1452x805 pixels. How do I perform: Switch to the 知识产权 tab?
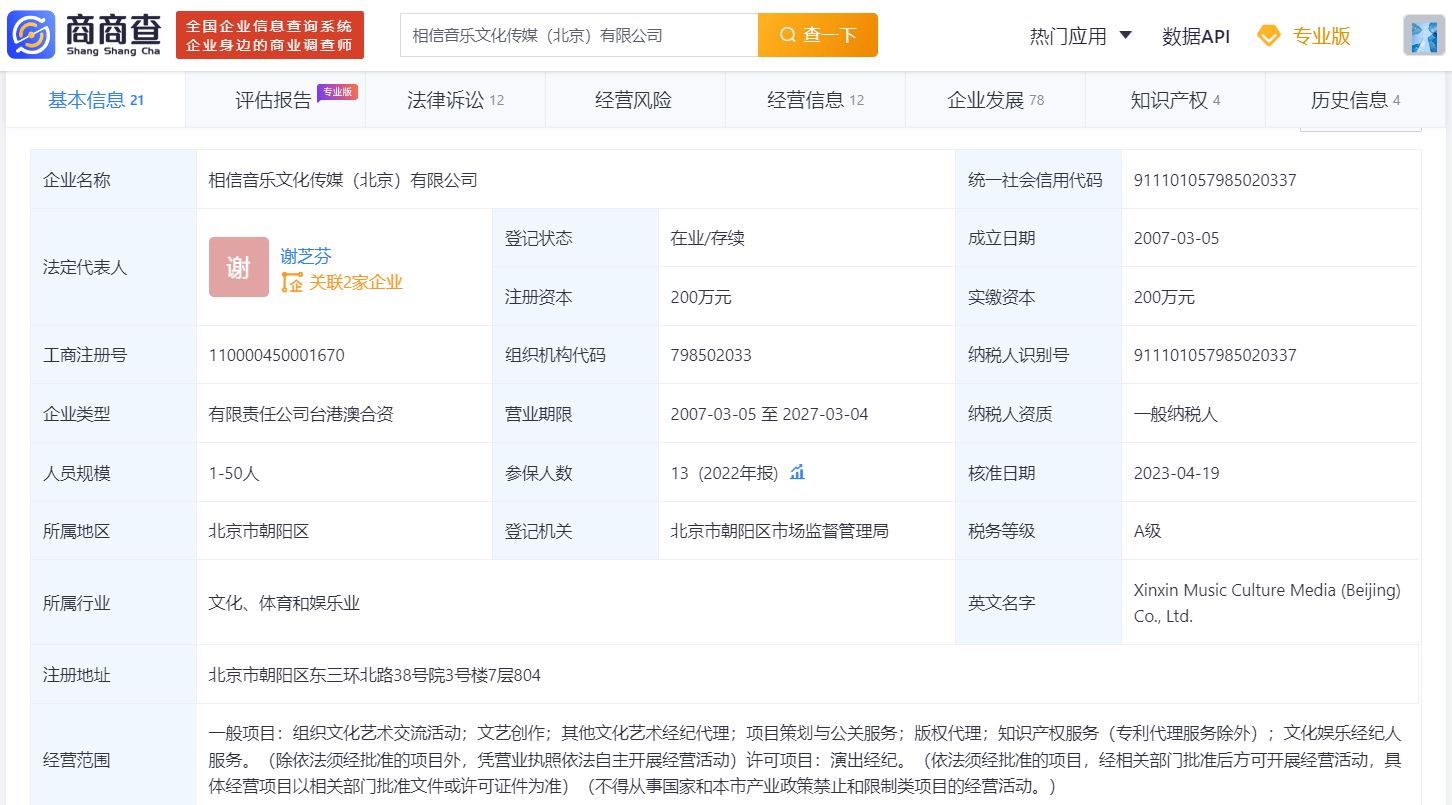pyautogui.click(x=1175, y=100)
